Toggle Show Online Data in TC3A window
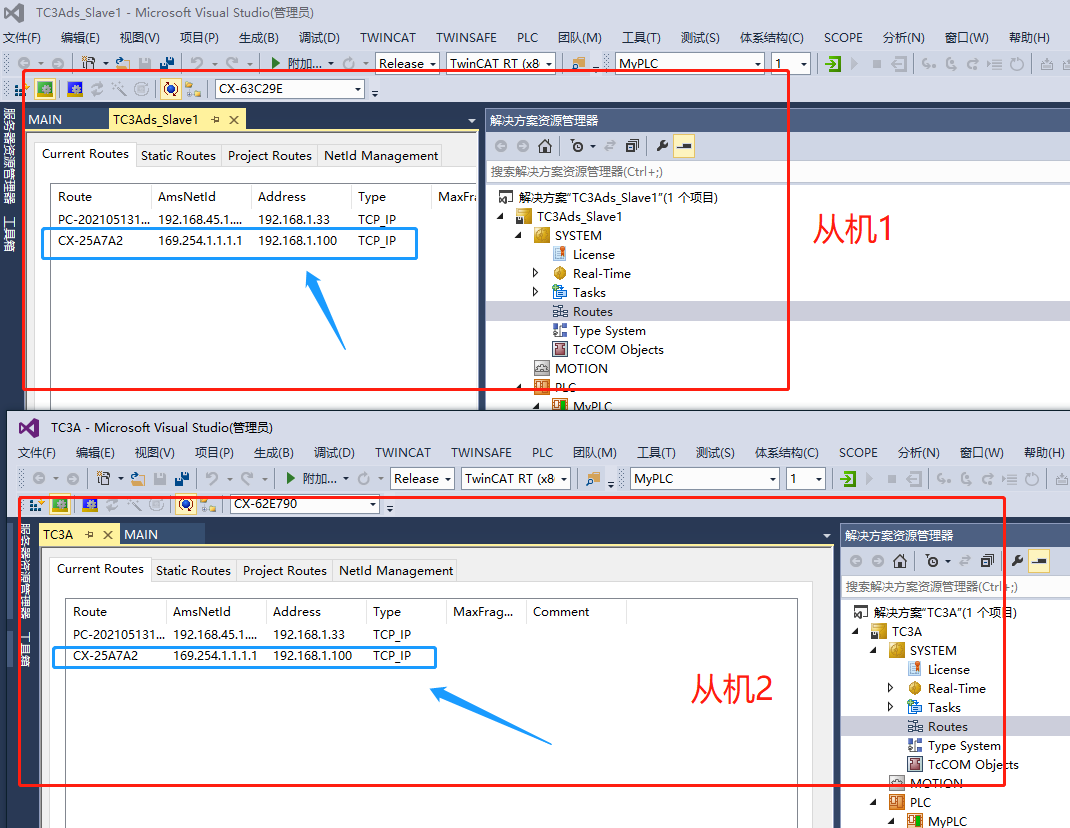 tap(186, 504)
